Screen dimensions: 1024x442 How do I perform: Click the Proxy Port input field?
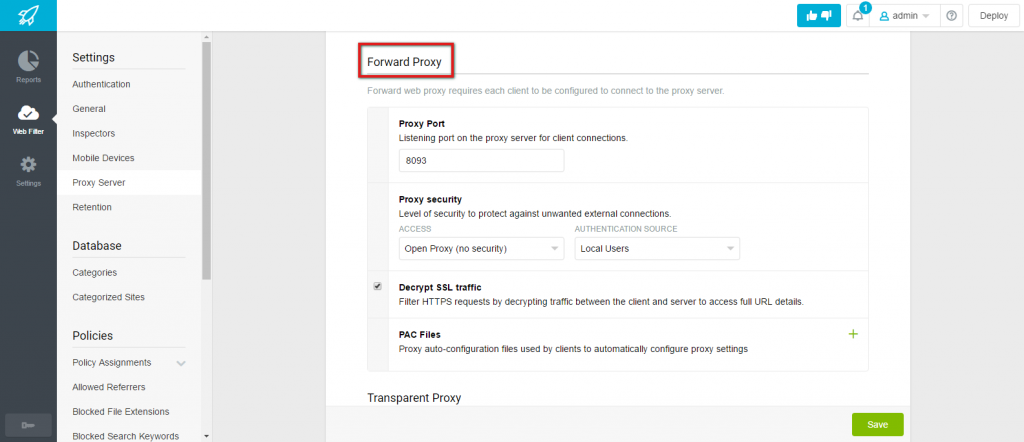point(481,161)
